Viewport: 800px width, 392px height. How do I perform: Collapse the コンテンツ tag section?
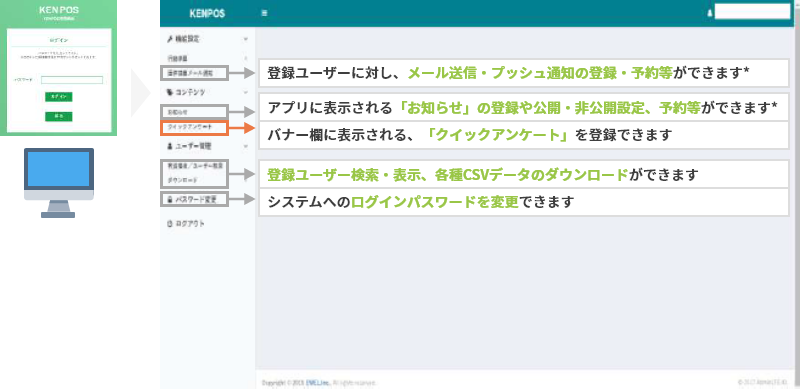207,92
